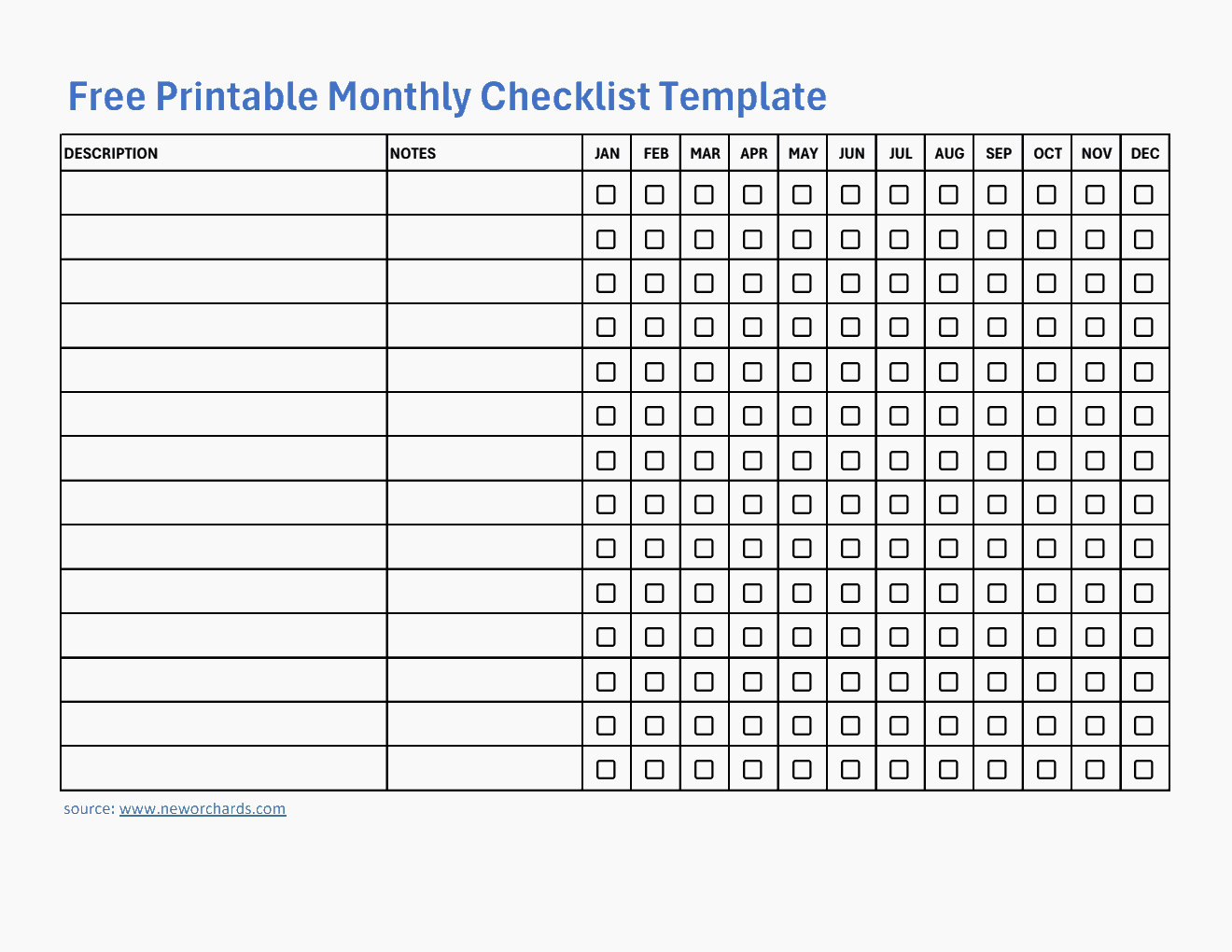
Task: Click the JAN month header
Action: pos(607,154)
